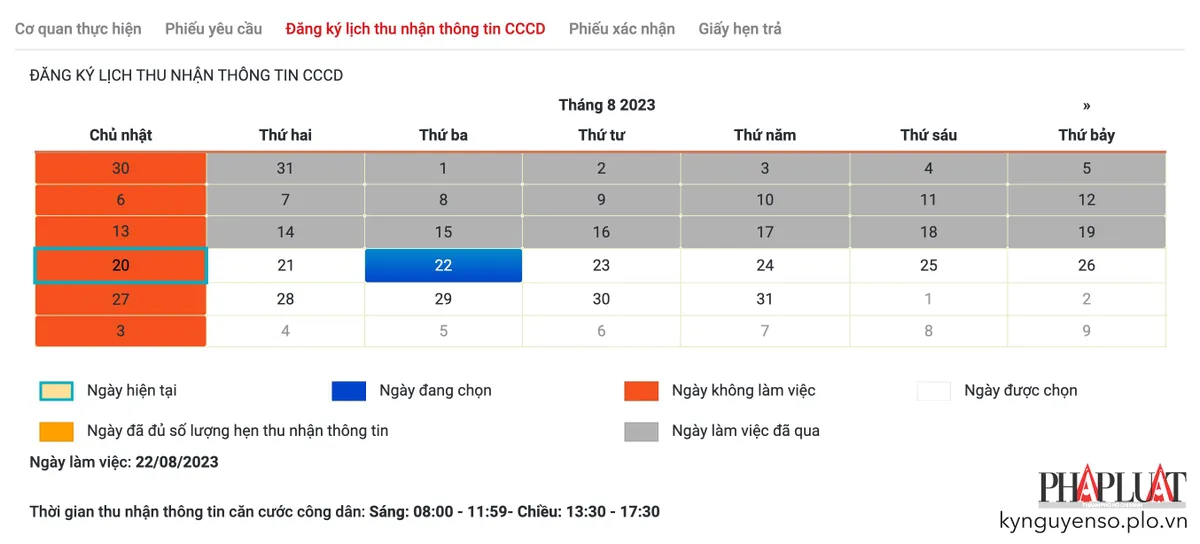Open the Phiếu xác nhận tab
Screen dimensions: 1200x544
click(x=622, y=29)
